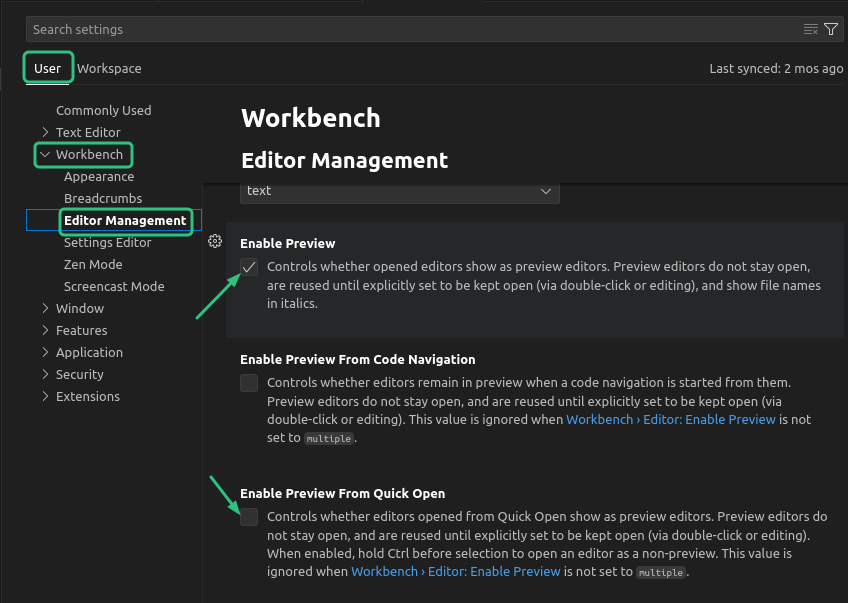The image size is (848, 603).
Task: Check Enable Preview From Quick Open box
Action: coord(249,517)
